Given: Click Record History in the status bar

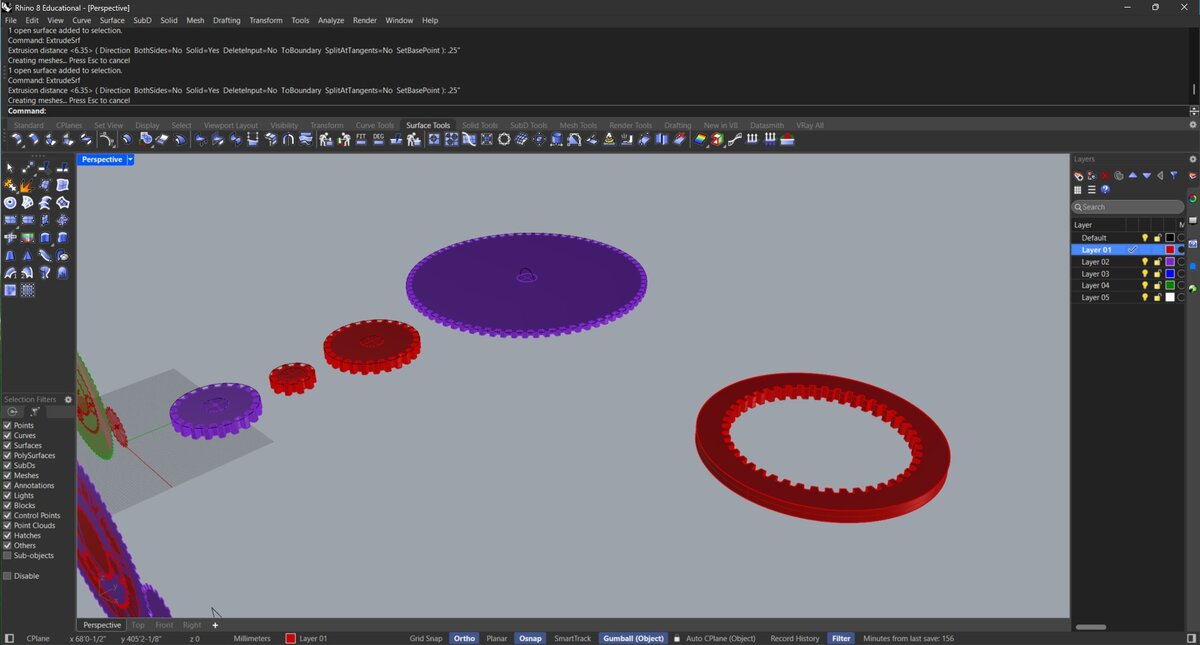Looking at the screenshot, I should pyautogui.click(x=795, y=638).
